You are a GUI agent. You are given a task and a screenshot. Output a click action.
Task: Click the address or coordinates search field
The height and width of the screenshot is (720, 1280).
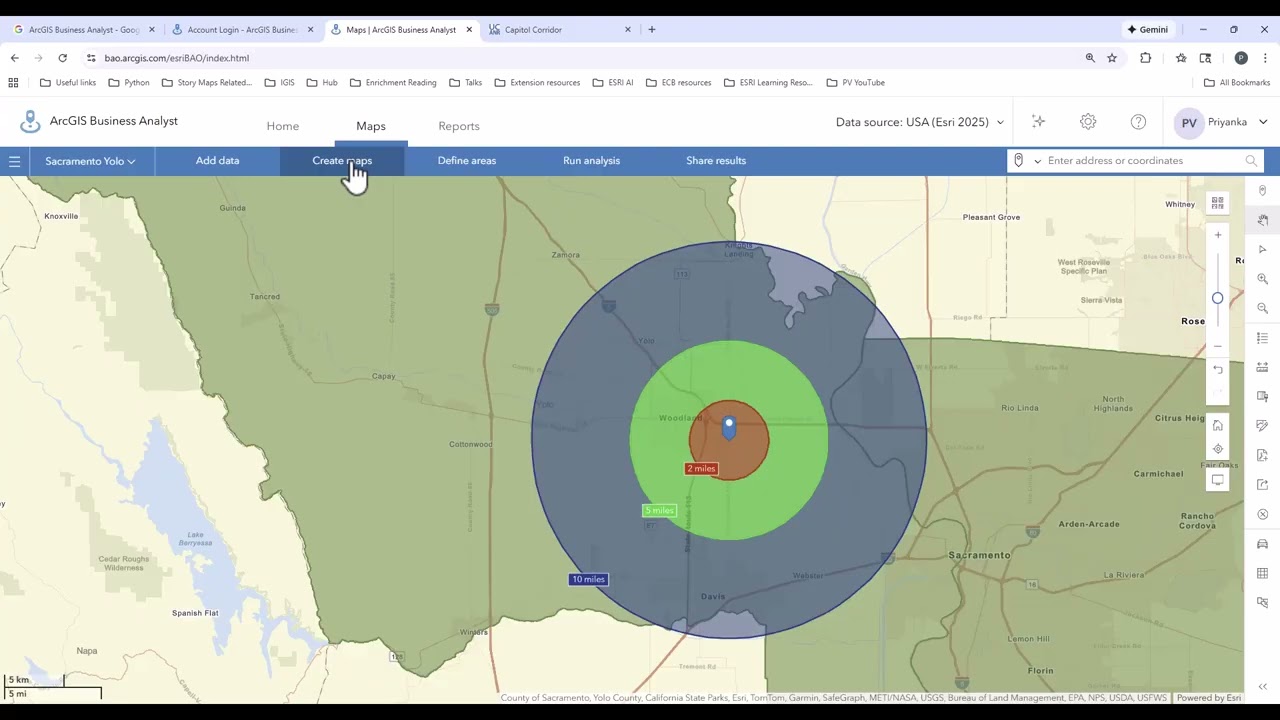point(1143,161)
